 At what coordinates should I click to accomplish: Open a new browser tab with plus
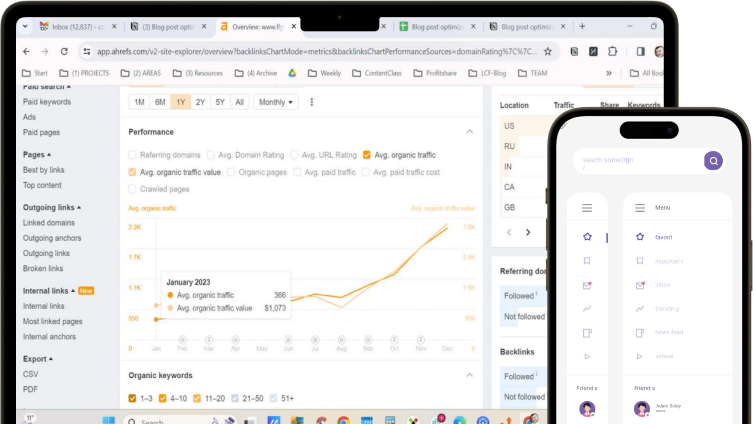tap(582, 26)
